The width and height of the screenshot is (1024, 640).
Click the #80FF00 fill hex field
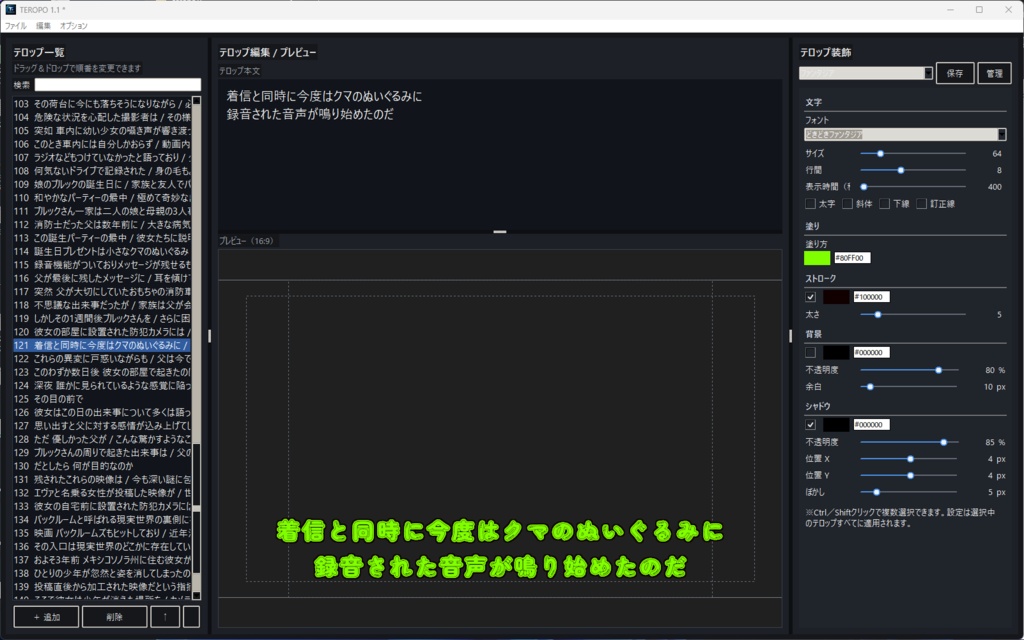(852, 258)
